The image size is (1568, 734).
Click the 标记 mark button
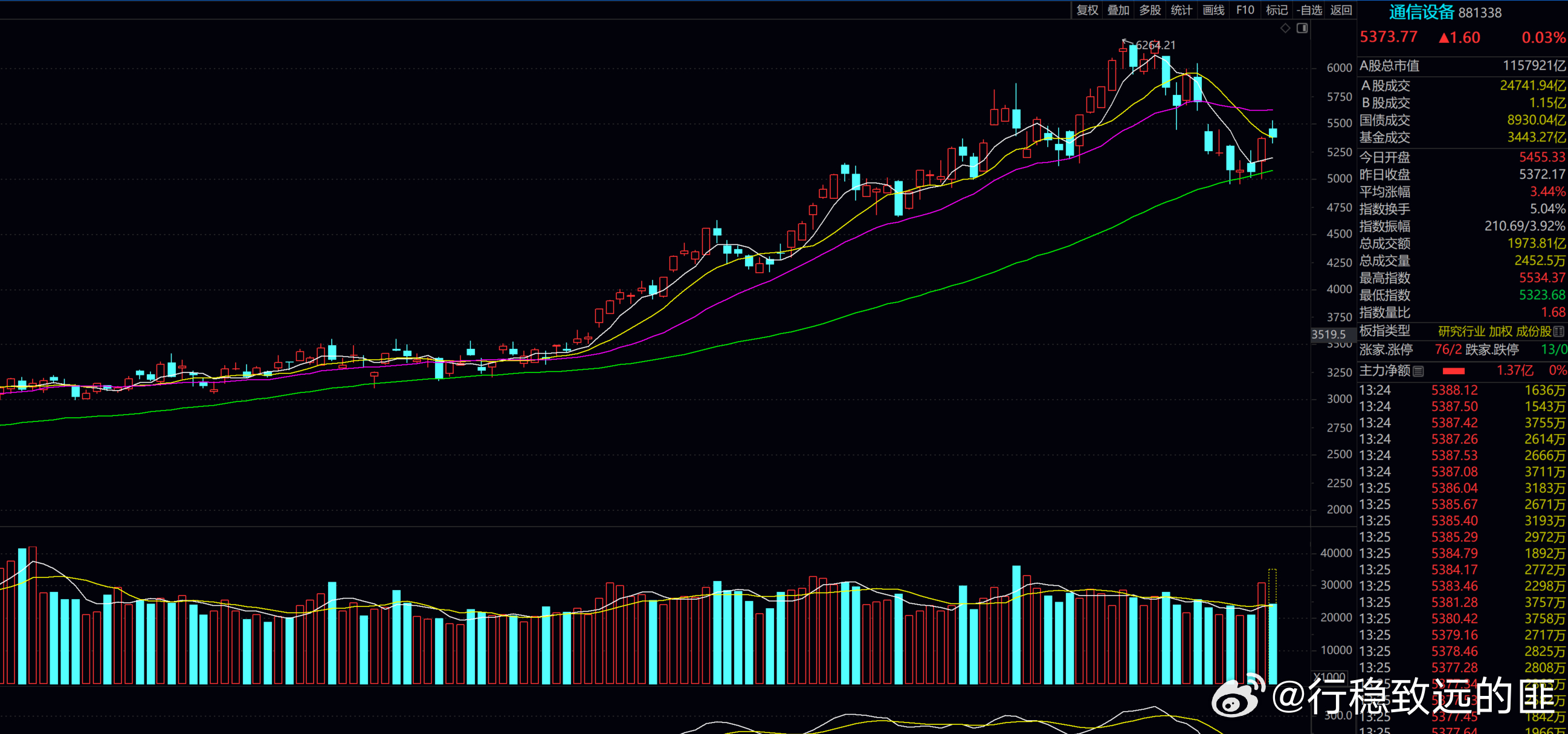(1276, 10)
